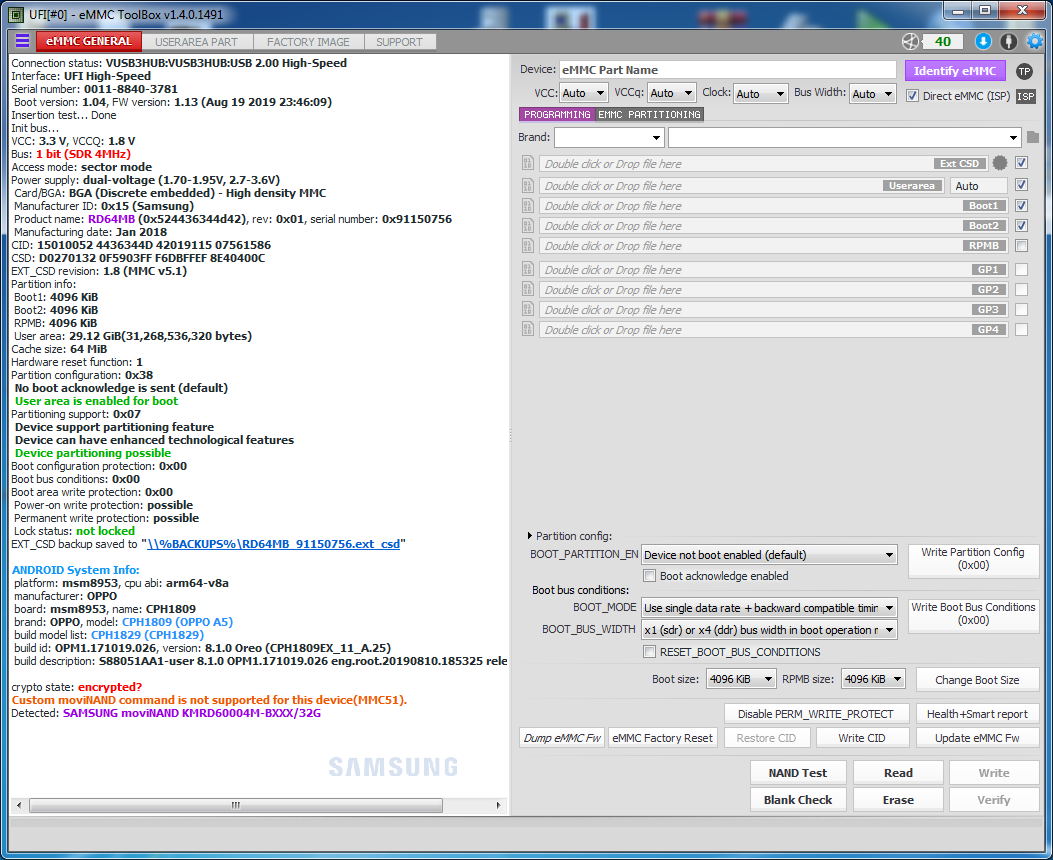Click the UFI app icon in title bar
This screenshot has height=860, width=1053.
point(16,14)
